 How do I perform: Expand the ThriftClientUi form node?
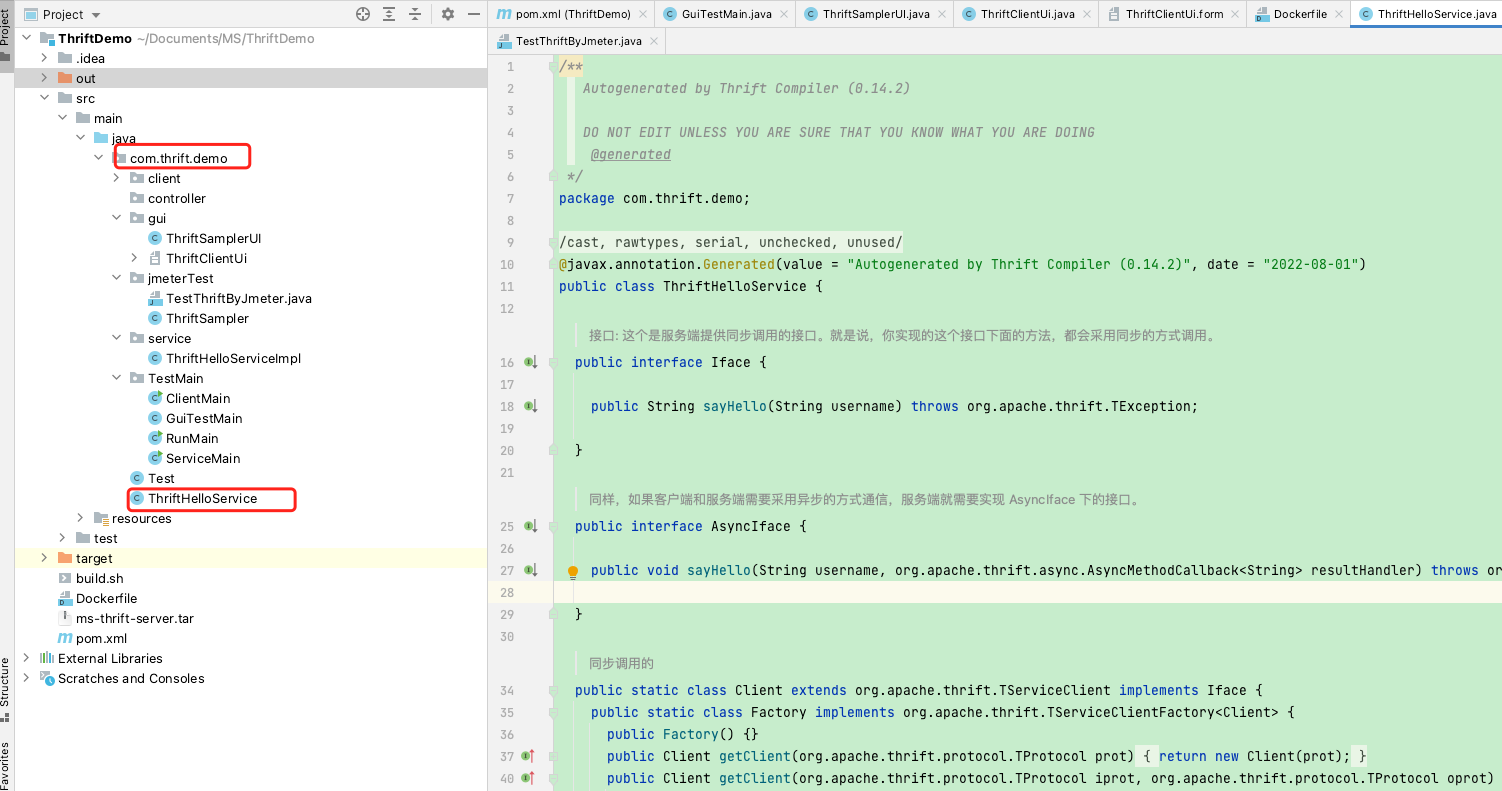134,258
